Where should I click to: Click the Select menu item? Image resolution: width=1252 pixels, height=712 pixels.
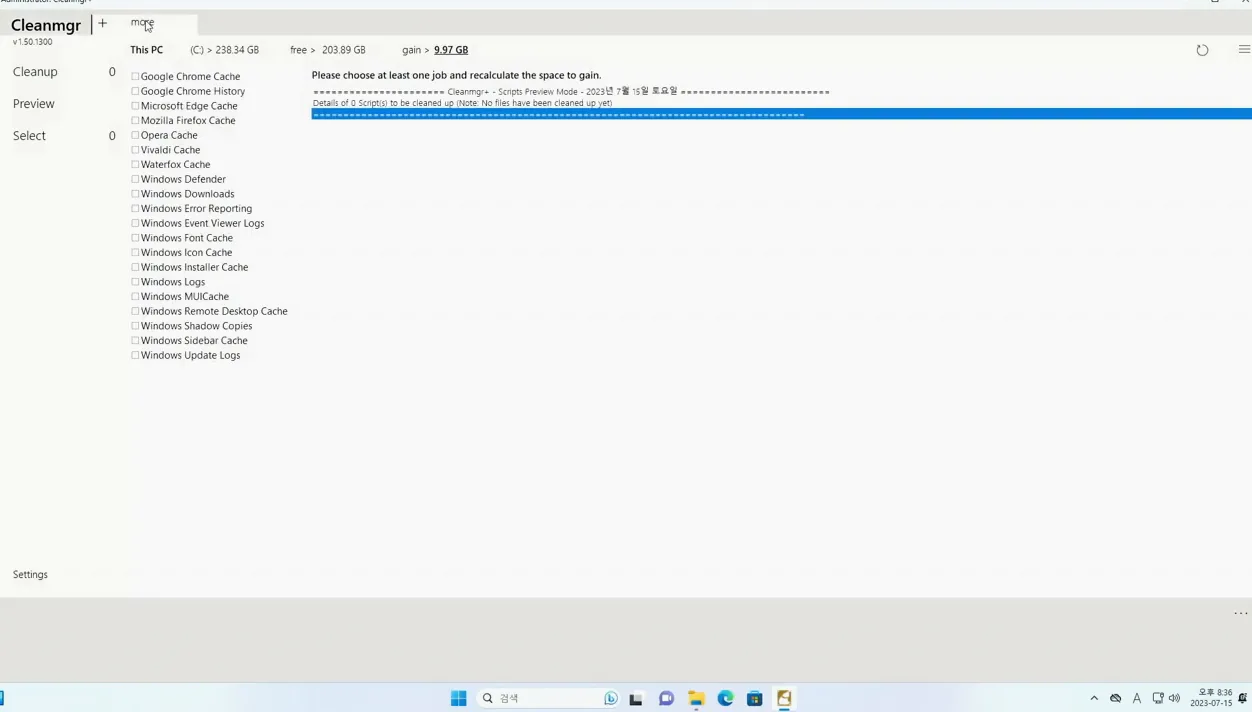pos(29,136)
